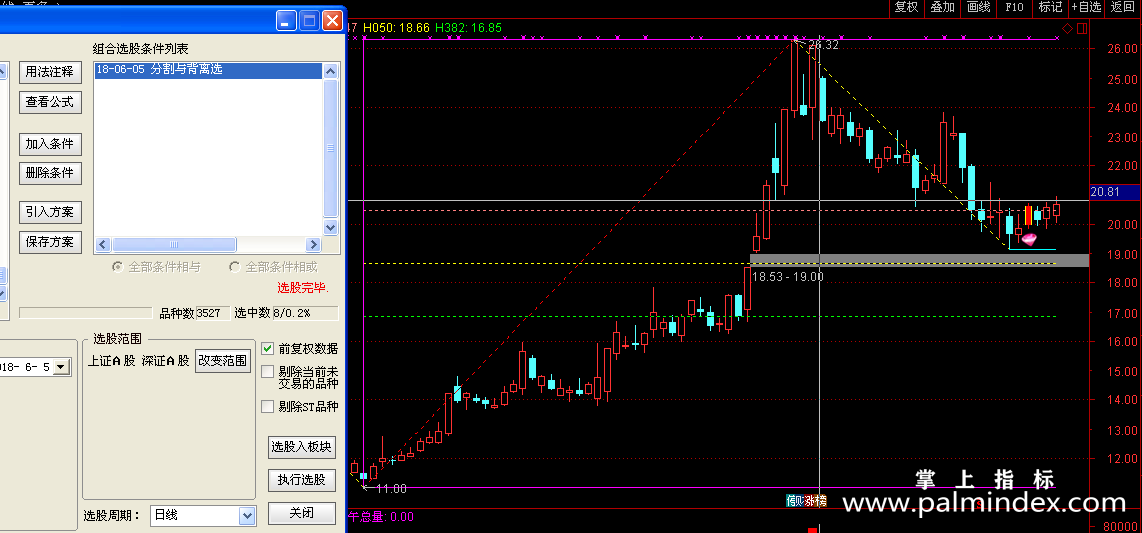This screenshot has width=1142, height=533.
Task: Add stock via +自选 button
Action: tap(1087, 7)
